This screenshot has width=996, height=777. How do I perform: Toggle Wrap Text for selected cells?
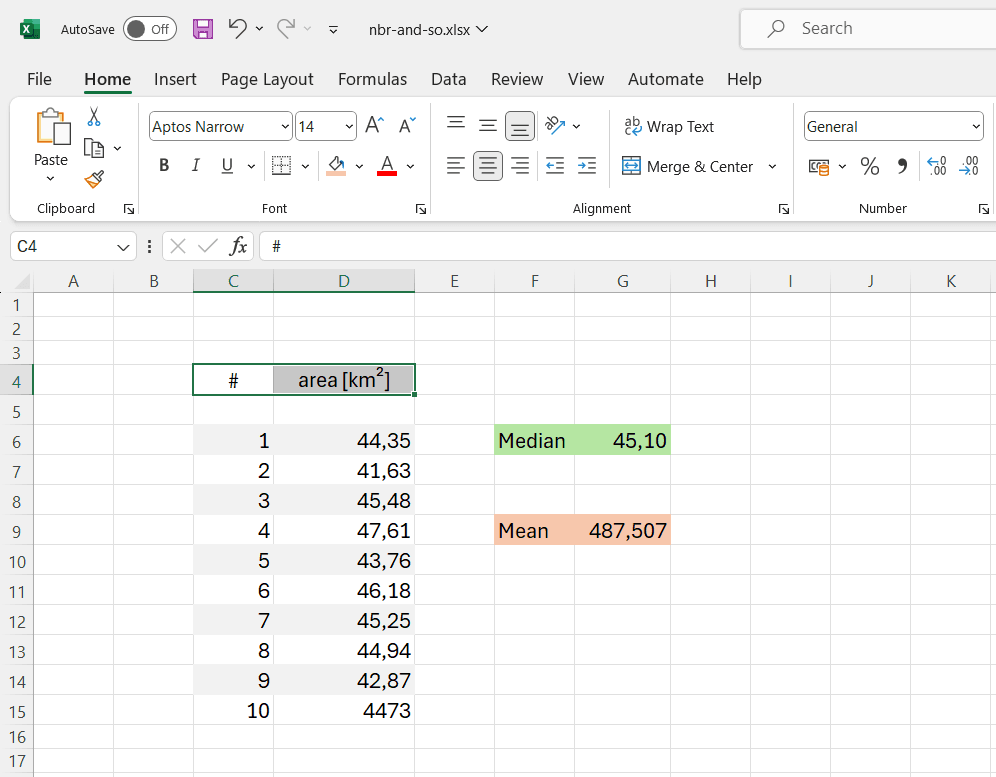(669, 127)
